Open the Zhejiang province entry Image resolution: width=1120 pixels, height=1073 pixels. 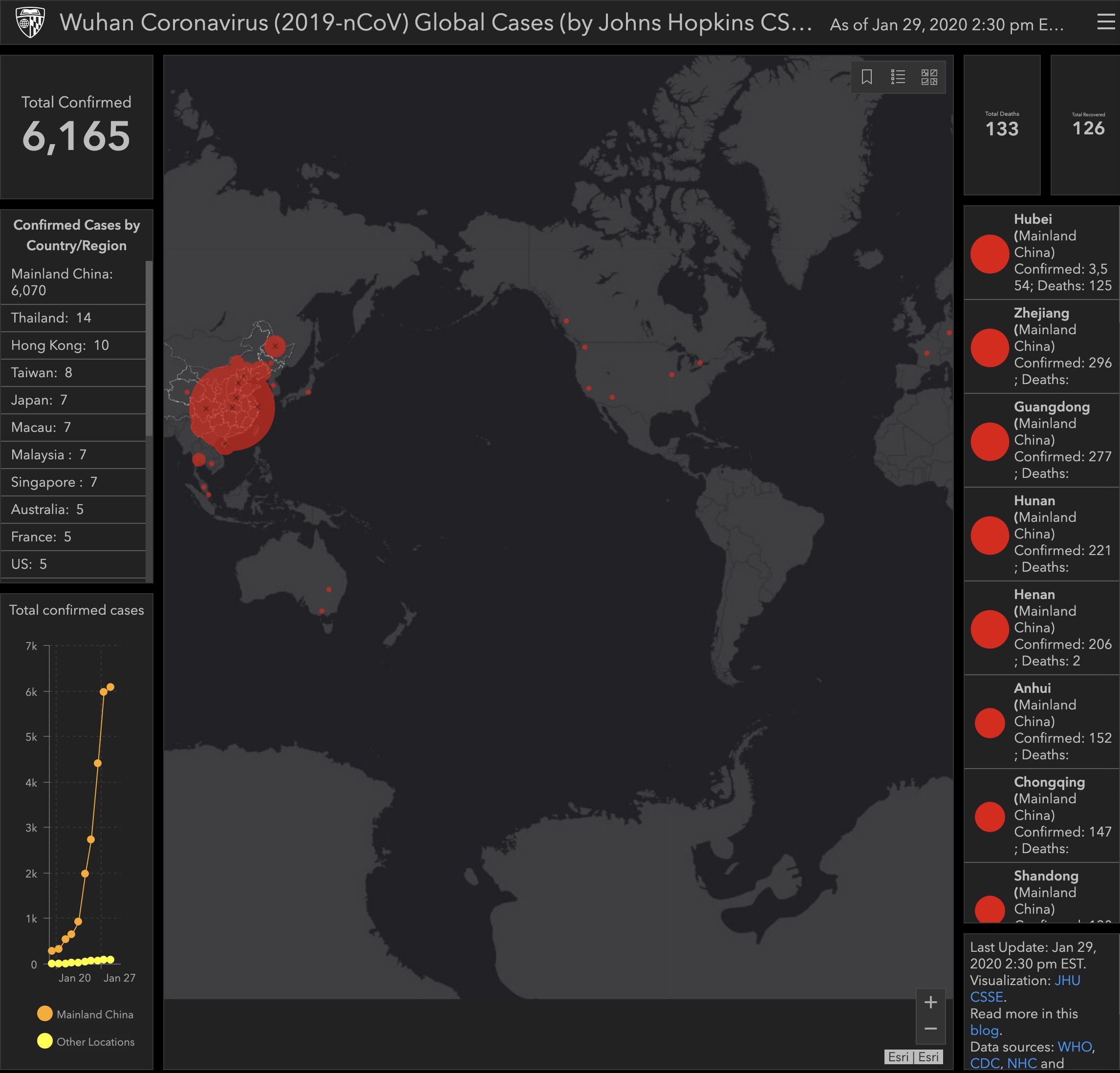(x=1041, y=346)
